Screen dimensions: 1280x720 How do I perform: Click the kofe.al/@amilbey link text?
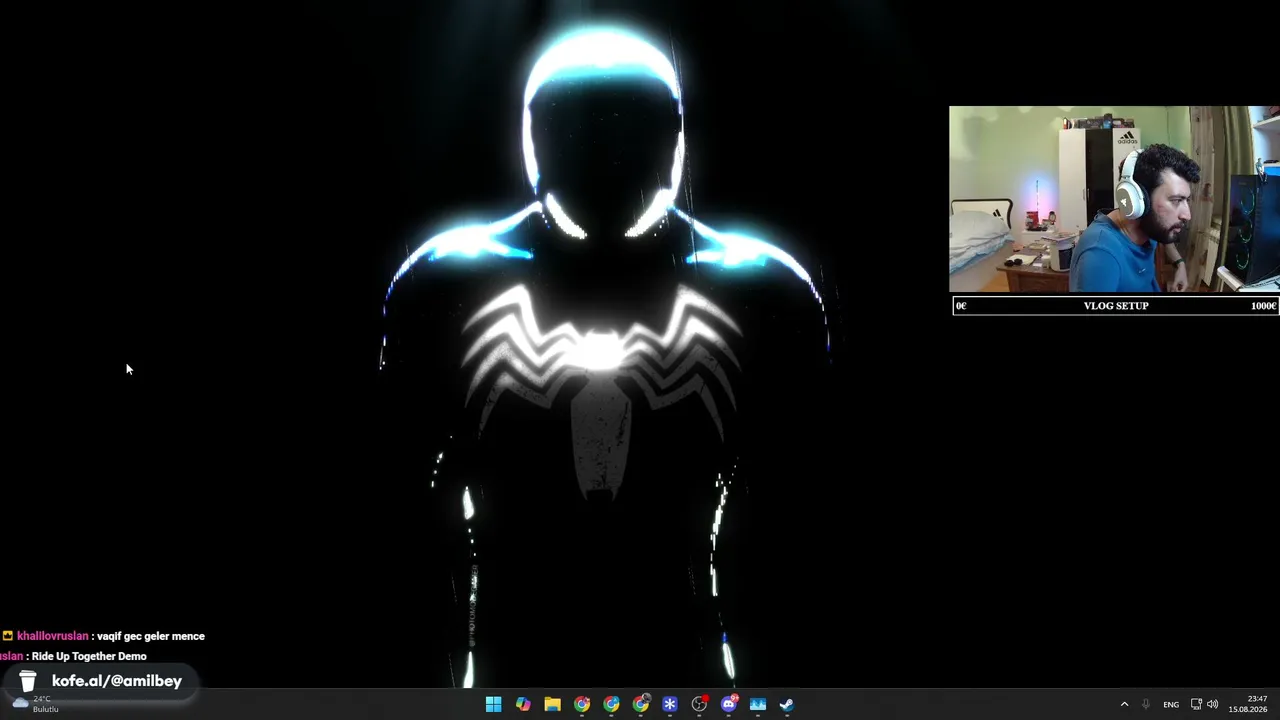click(x=117, y=681)
